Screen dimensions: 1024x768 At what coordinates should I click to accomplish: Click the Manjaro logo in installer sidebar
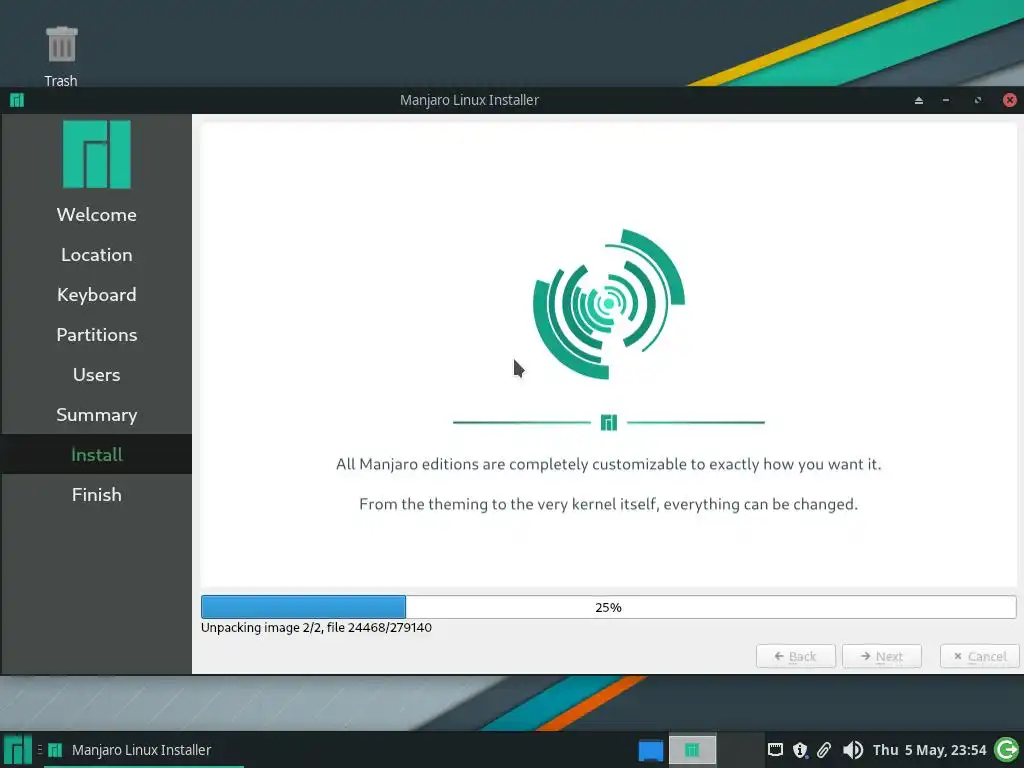tap(97, 155)
